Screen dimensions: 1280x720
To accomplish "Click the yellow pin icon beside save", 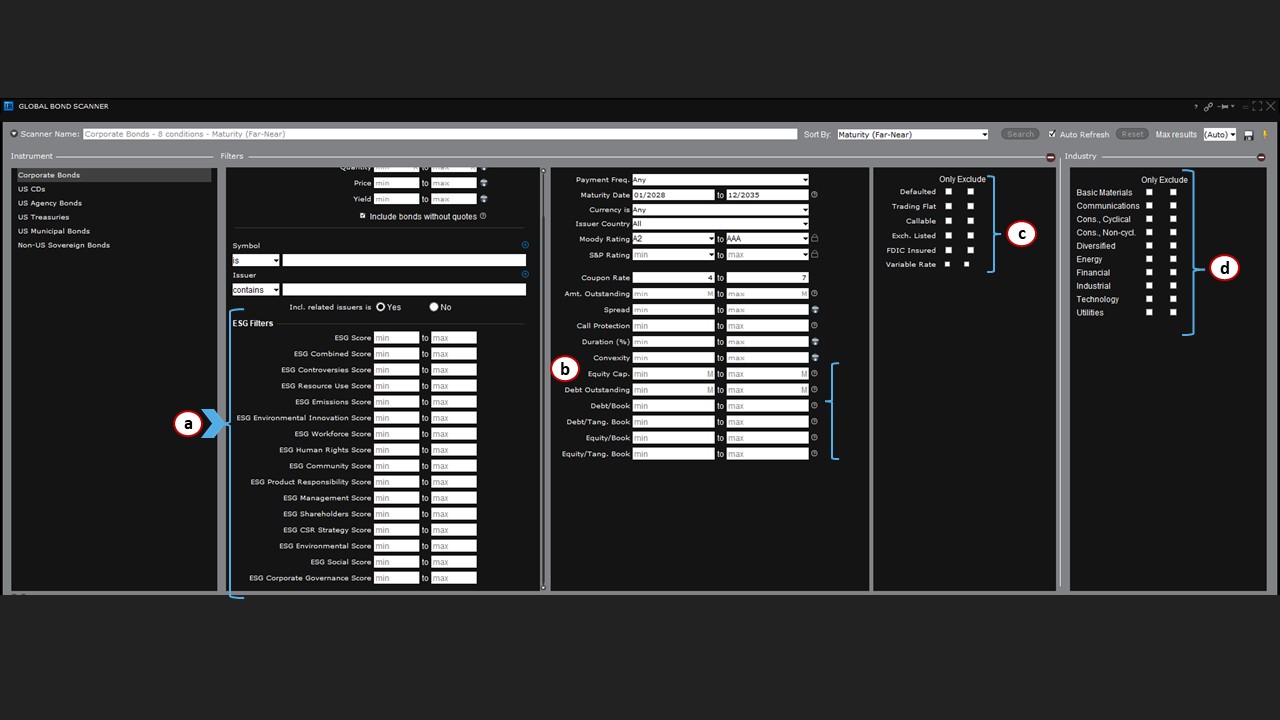I will (x=1264, y=135).
